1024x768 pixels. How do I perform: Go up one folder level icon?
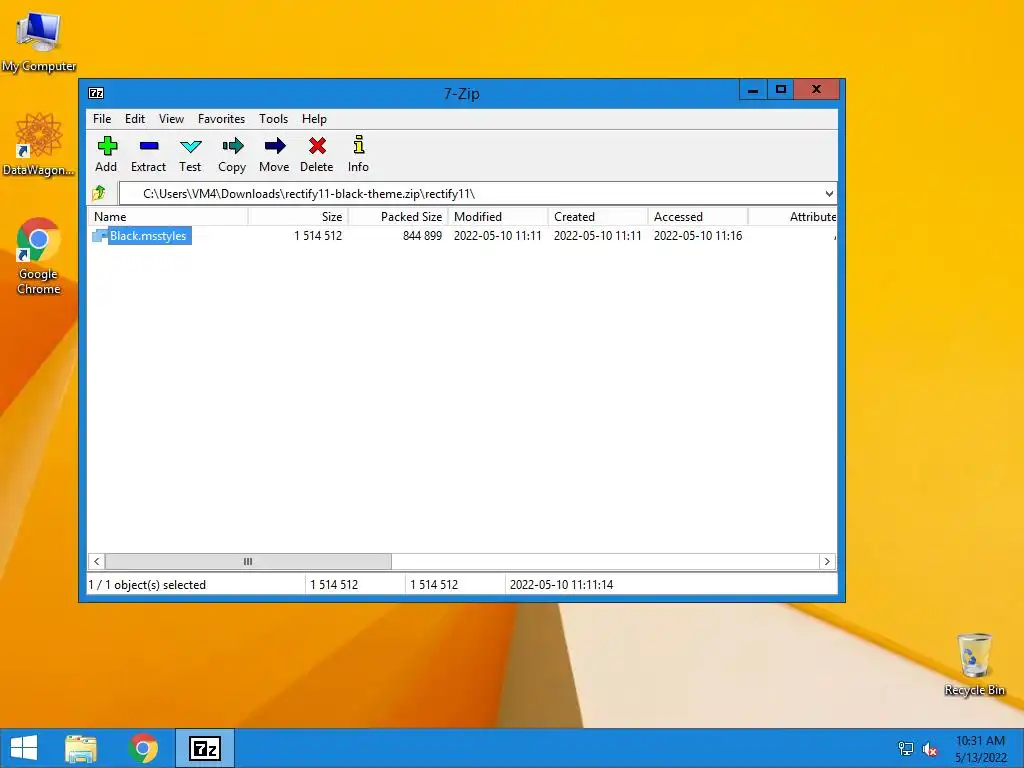[x=99, y=193]
